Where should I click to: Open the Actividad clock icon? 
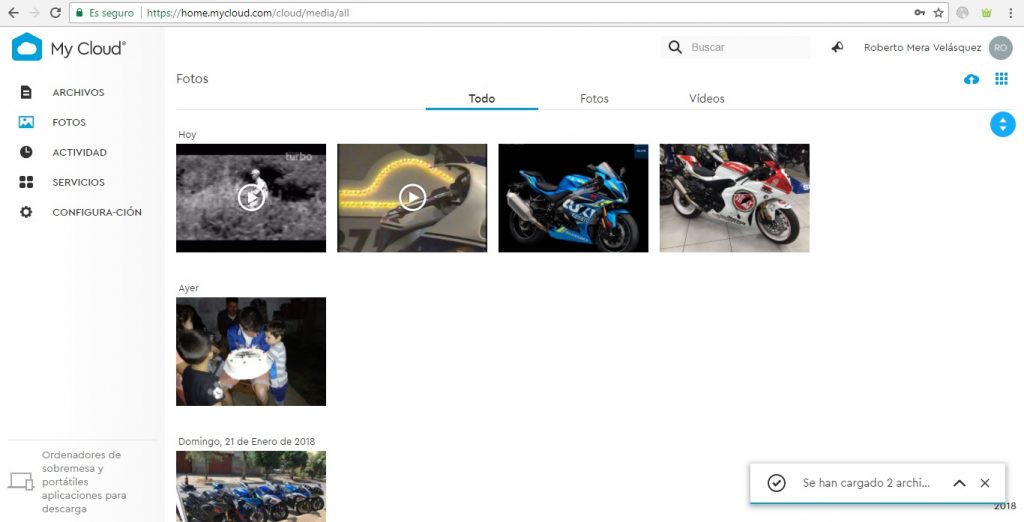26,152
